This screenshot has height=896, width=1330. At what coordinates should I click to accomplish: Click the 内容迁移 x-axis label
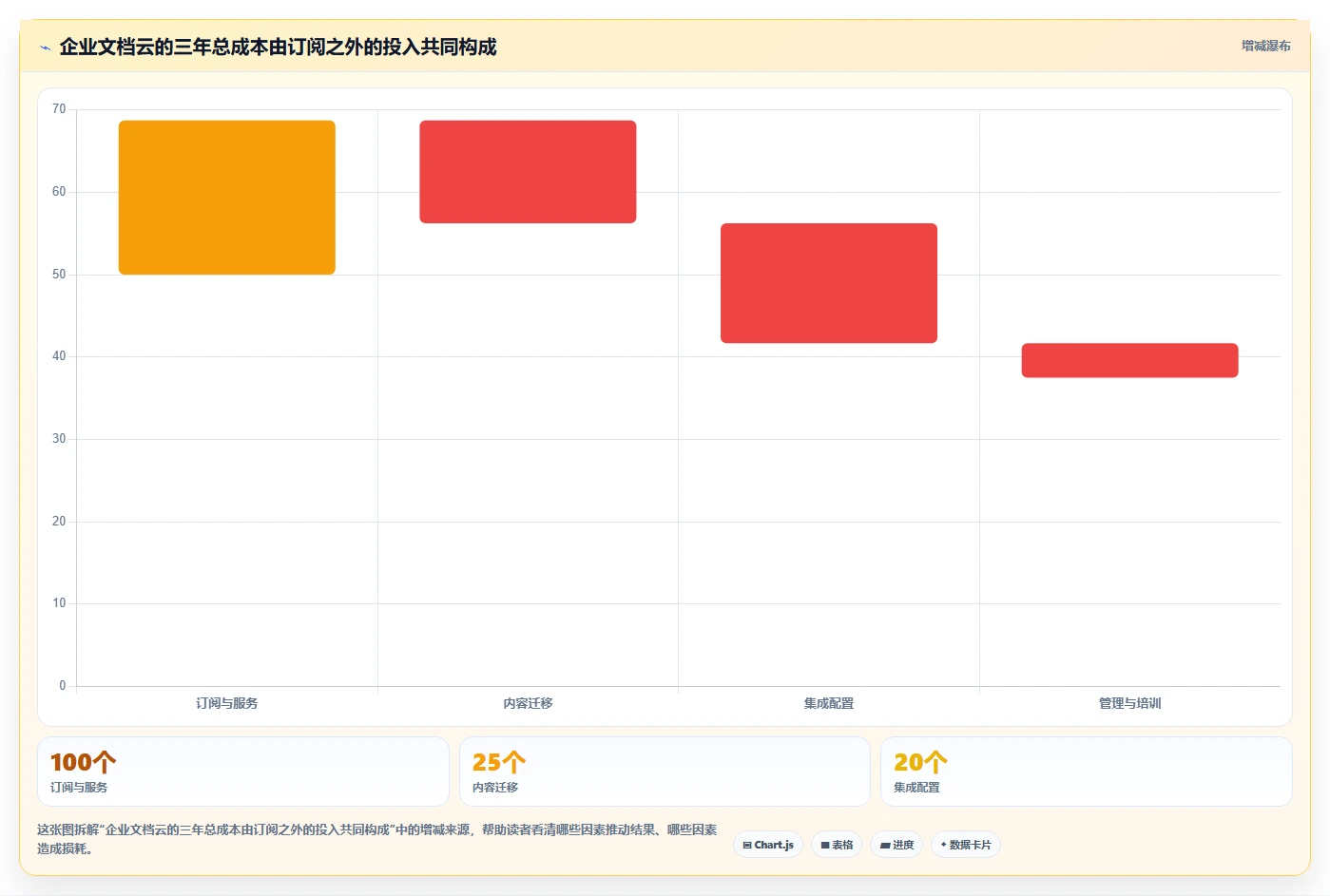[528, 703]
